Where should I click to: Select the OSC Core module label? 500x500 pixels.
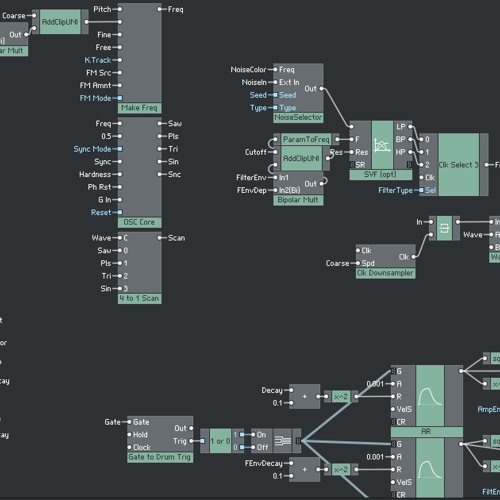click(x=139, y=222)
